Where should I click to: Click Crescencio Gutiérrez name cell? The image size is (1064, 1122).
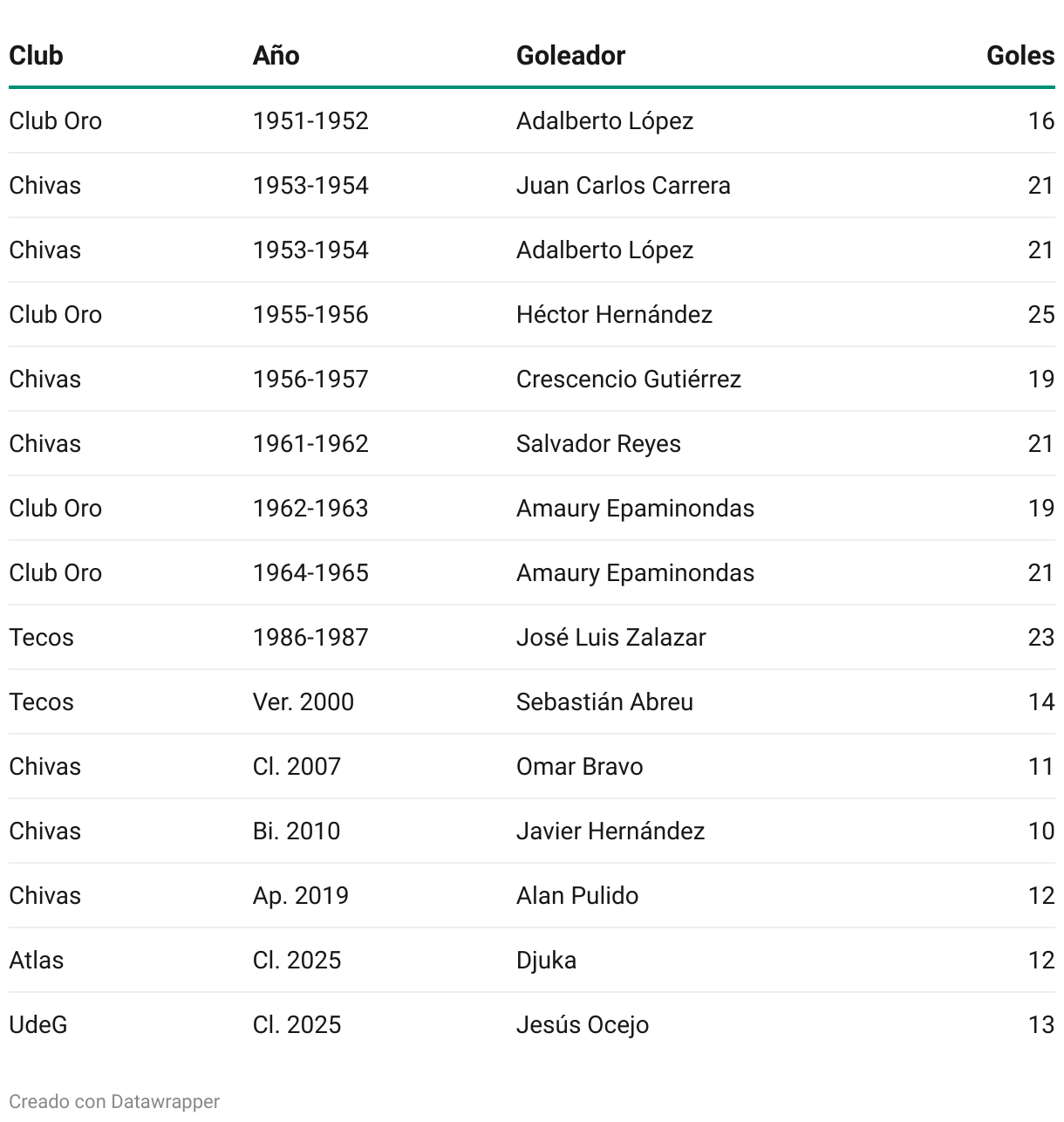pos(629,379)
